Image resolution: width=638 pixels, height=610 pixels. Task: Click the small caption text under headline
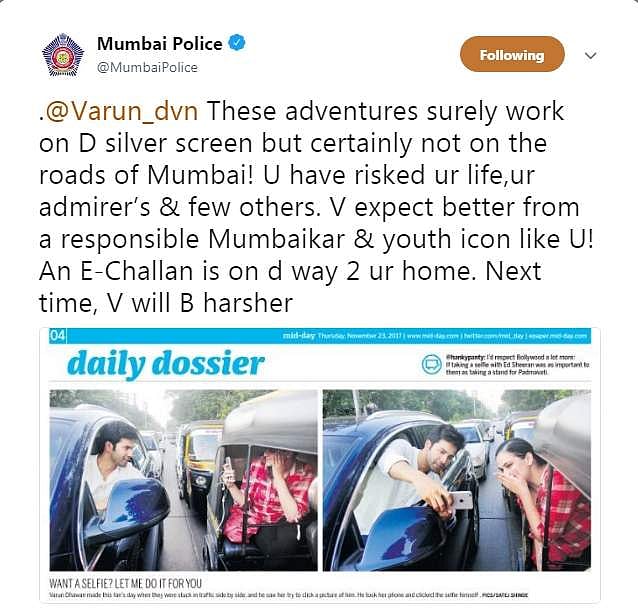tap(288, 595)
